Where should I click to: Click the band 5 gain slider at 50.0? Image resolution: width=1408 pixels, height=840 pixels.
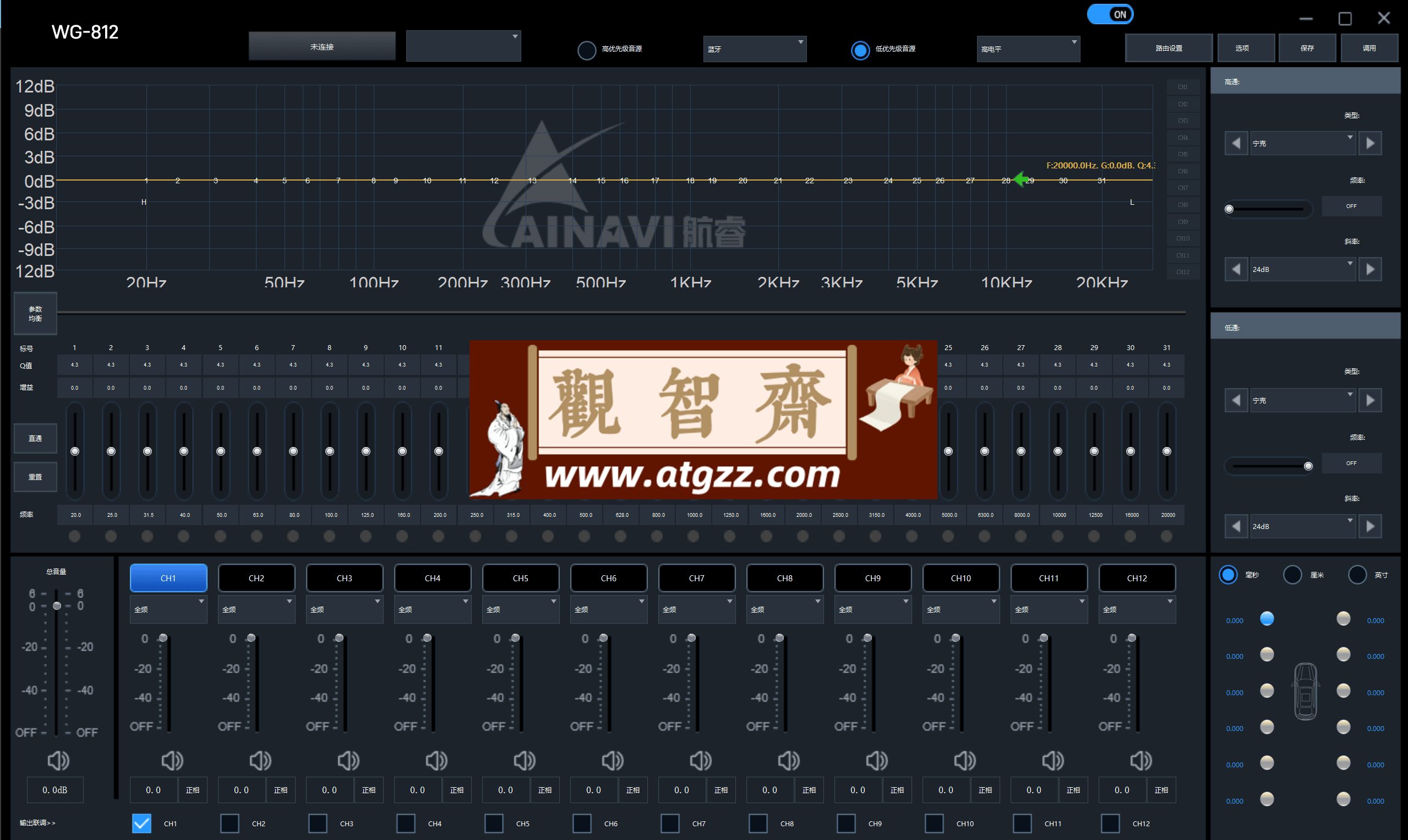pyautogui.click(x=221, y=451)
